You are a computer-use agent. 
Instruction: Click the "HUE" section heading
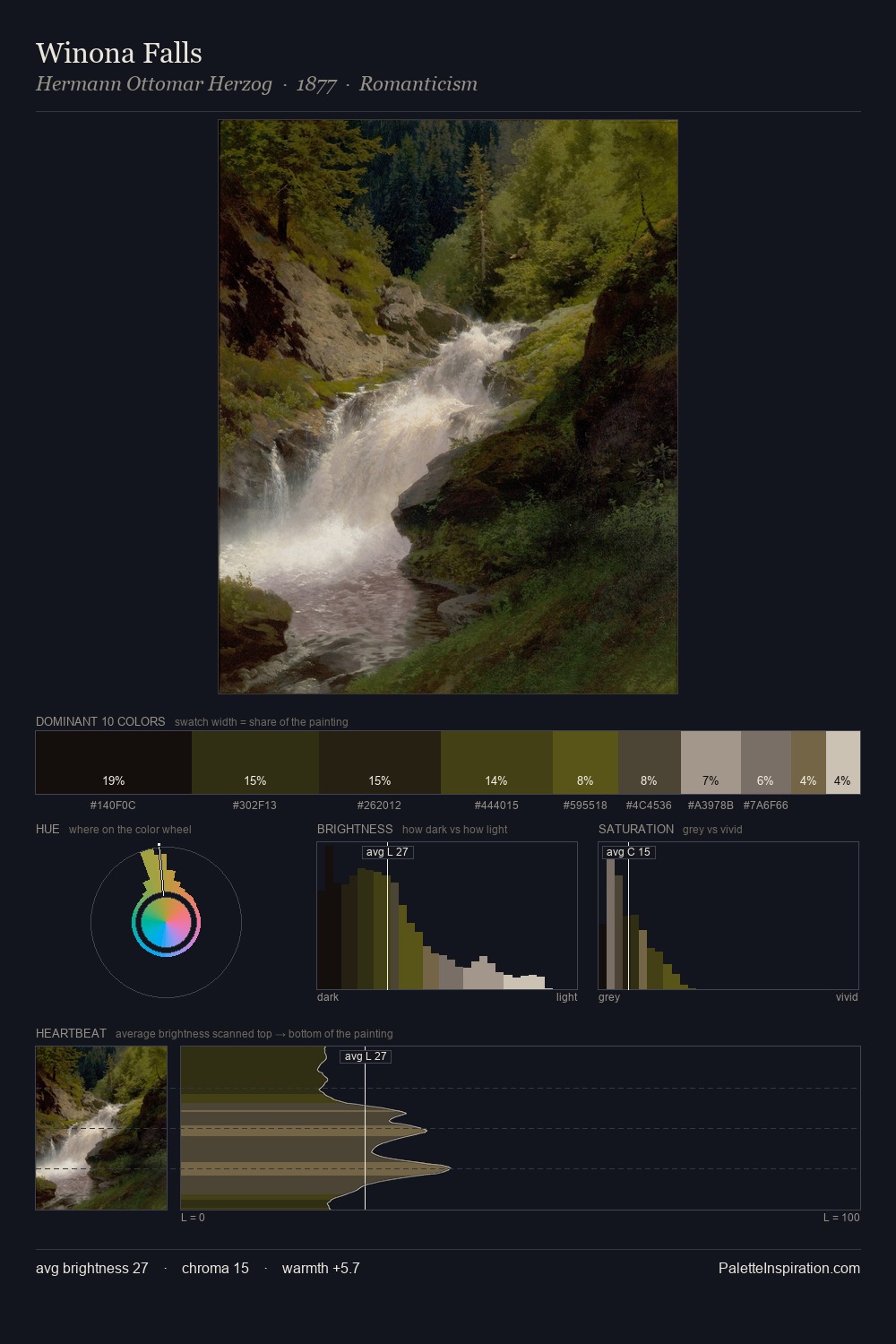47,829
